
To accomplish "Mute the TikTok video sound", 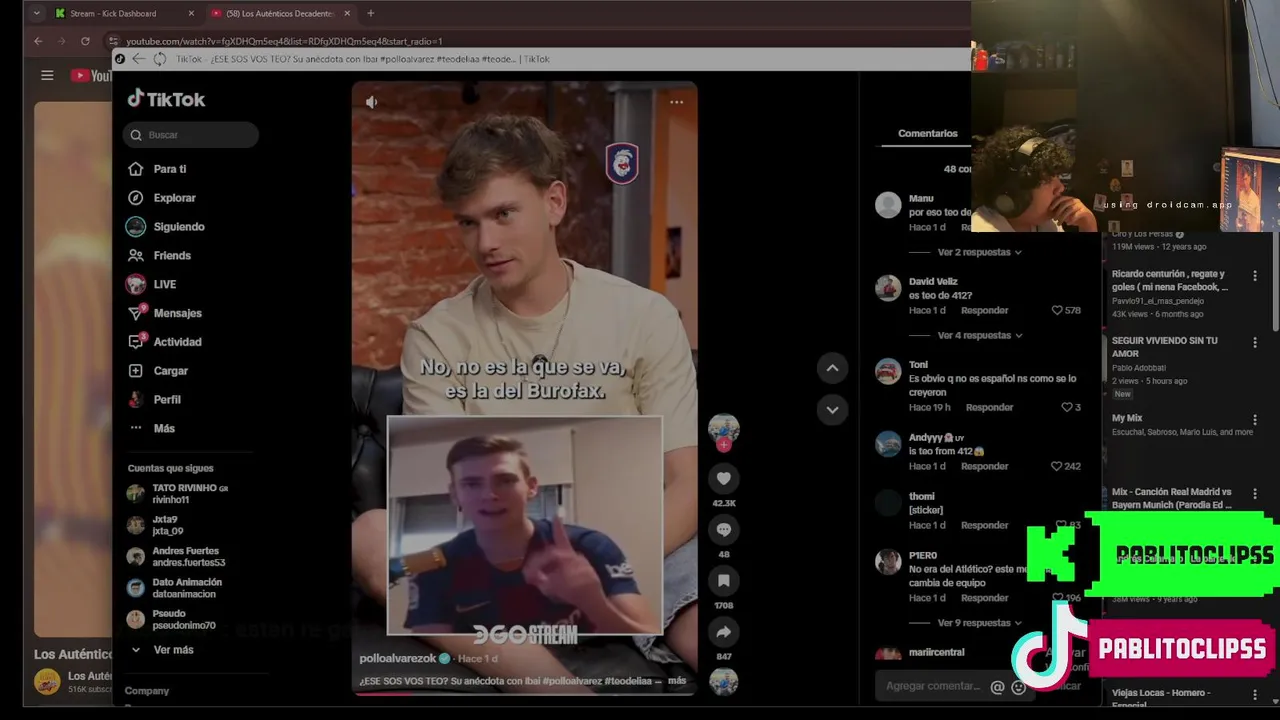I will (371, 102).
